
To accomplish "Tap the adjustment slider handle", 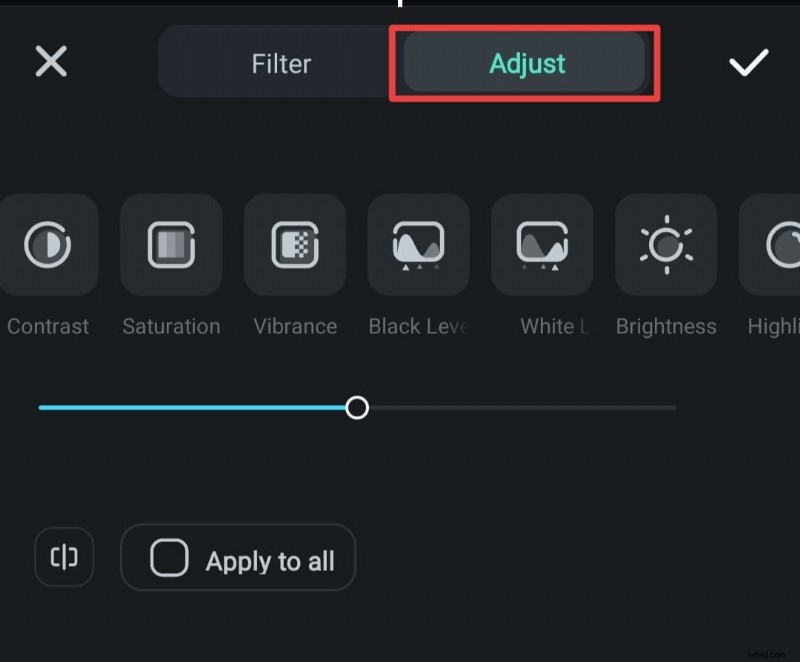I will [x=358, y=407].
